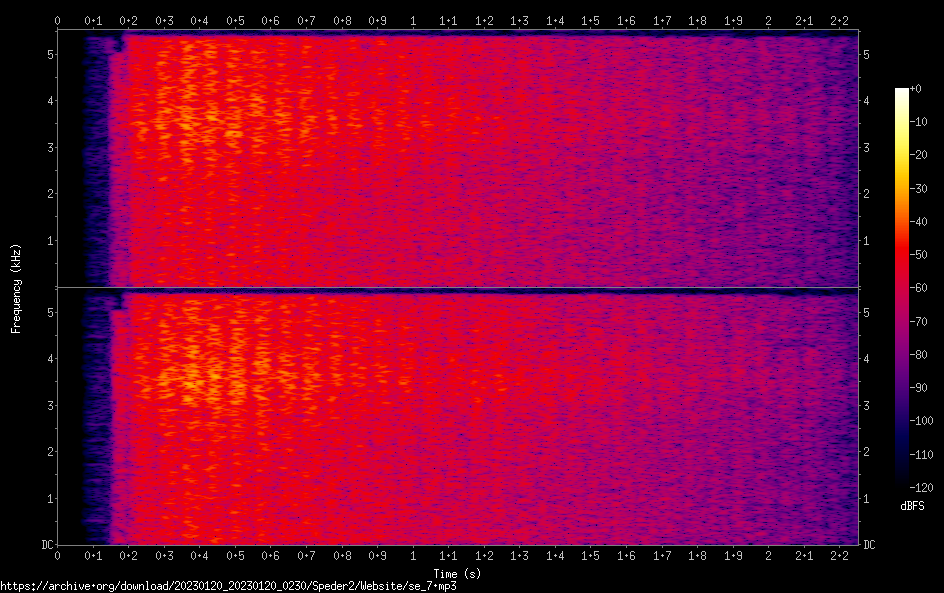The image size is (944, 593).
Task: Click the 5 kHz label on lower channel right axis
Action: coord(866,312)
